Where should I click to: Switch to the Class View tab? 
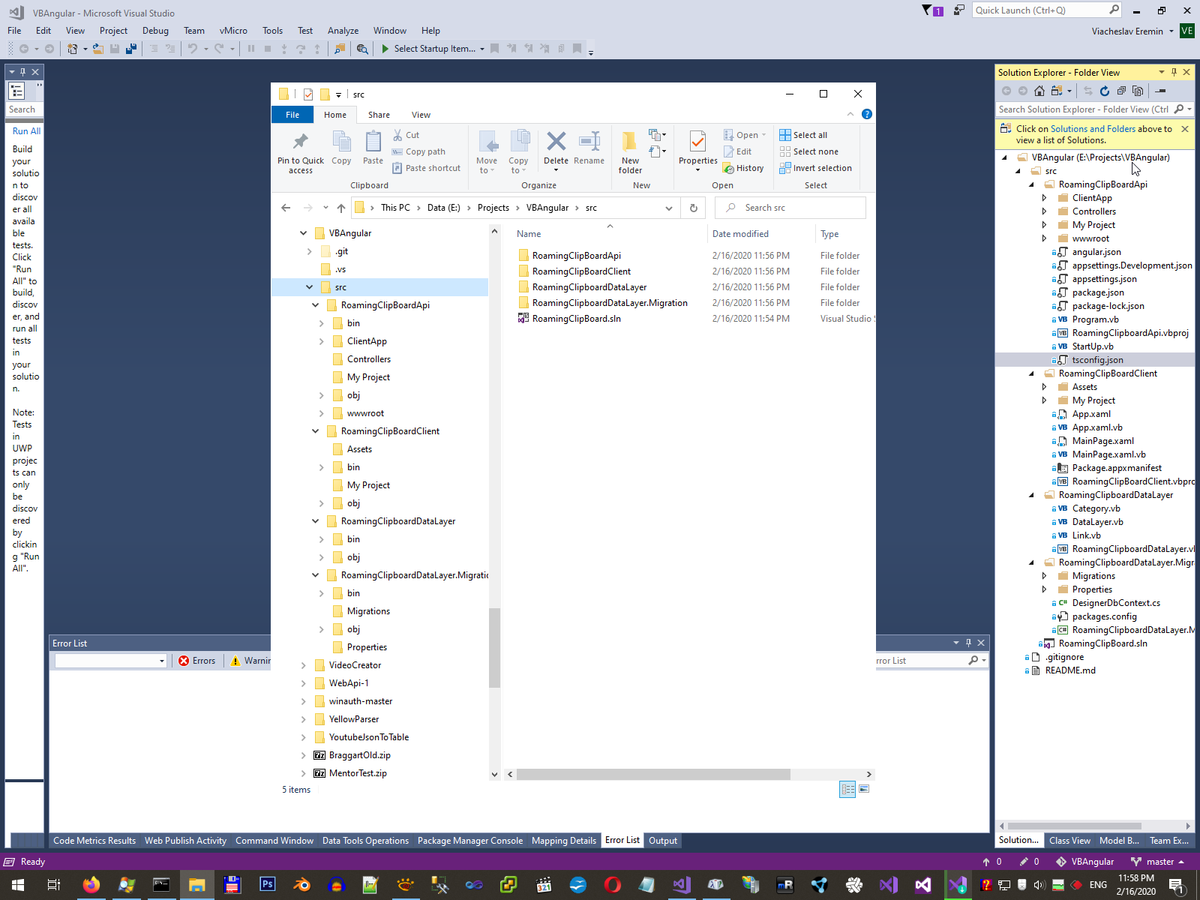[x=1070, y=841]
